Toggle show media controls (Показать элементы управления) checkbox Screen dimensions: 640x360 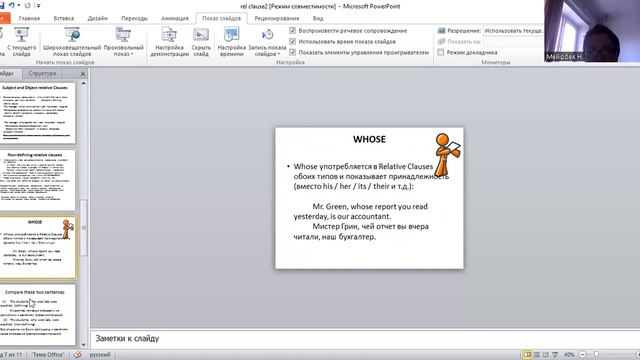point(292,52)
